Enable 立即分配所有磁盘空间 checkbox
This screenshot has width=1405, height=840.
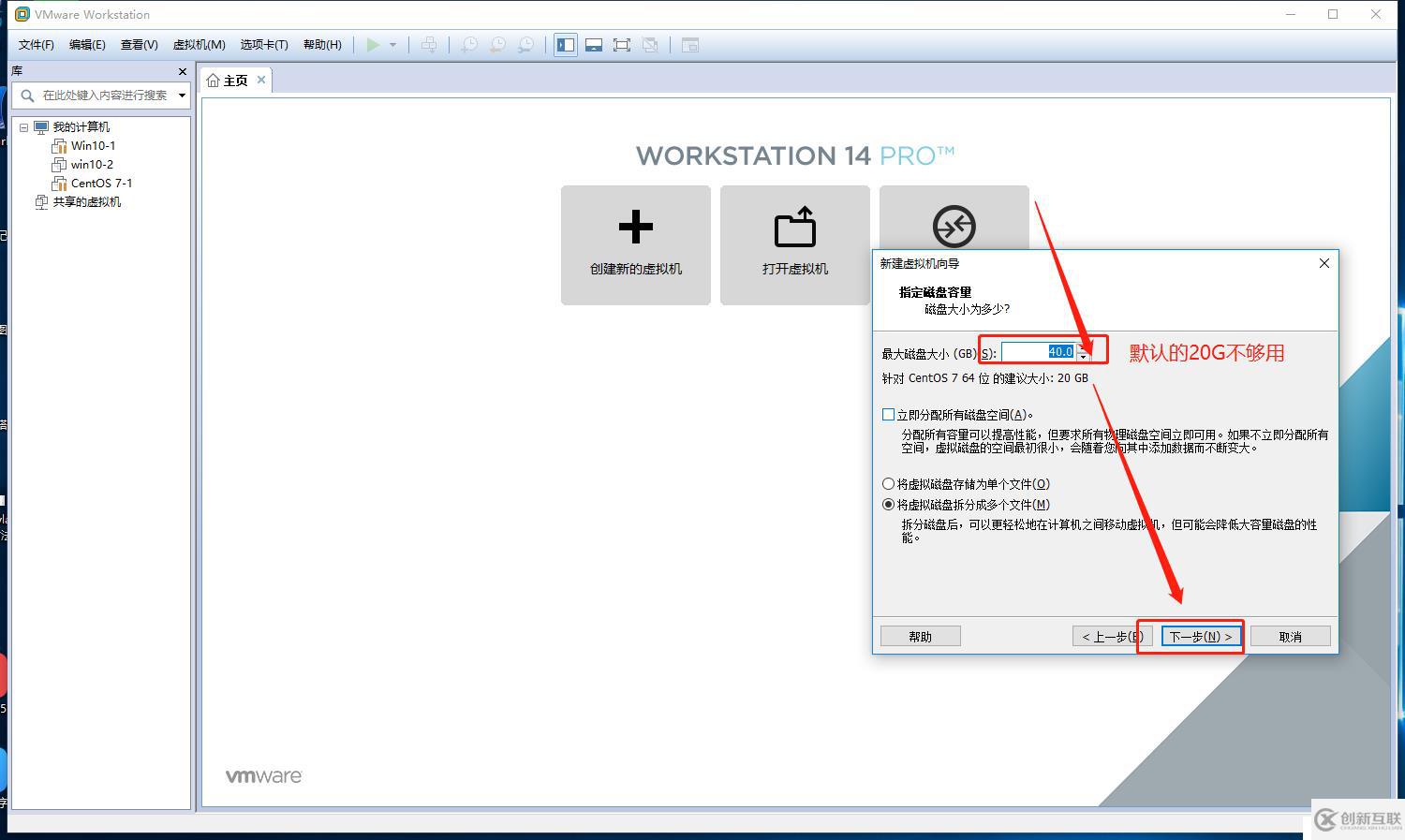click(888, 415)
